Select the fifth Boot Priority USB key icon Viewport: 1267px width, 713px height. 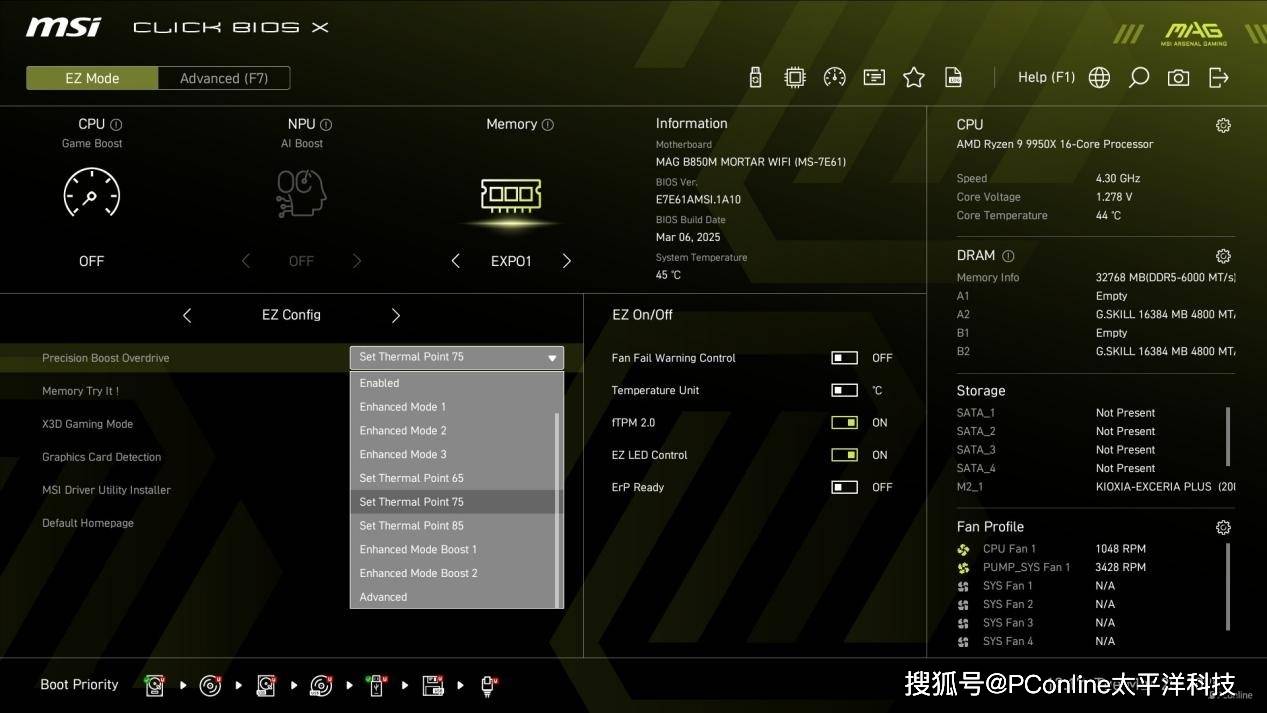pos(376,685)
